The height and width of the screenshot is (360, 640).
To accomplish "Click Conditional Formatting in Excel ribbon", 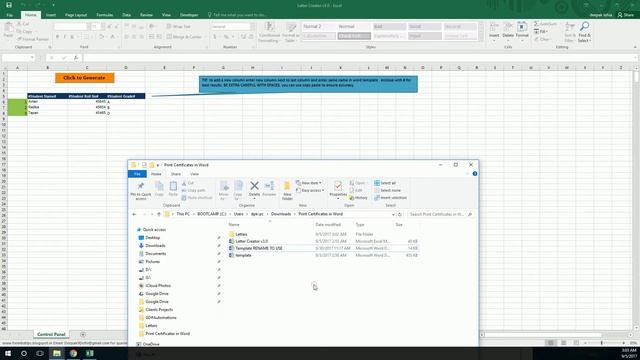I will pos(269,32).
